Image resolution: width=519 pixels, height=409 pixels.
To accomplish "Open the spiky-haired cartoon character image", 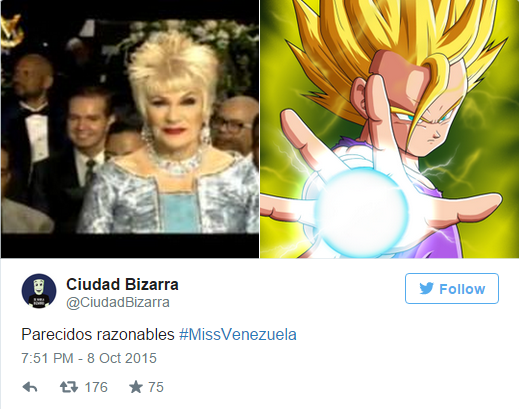I will point(389,129).
